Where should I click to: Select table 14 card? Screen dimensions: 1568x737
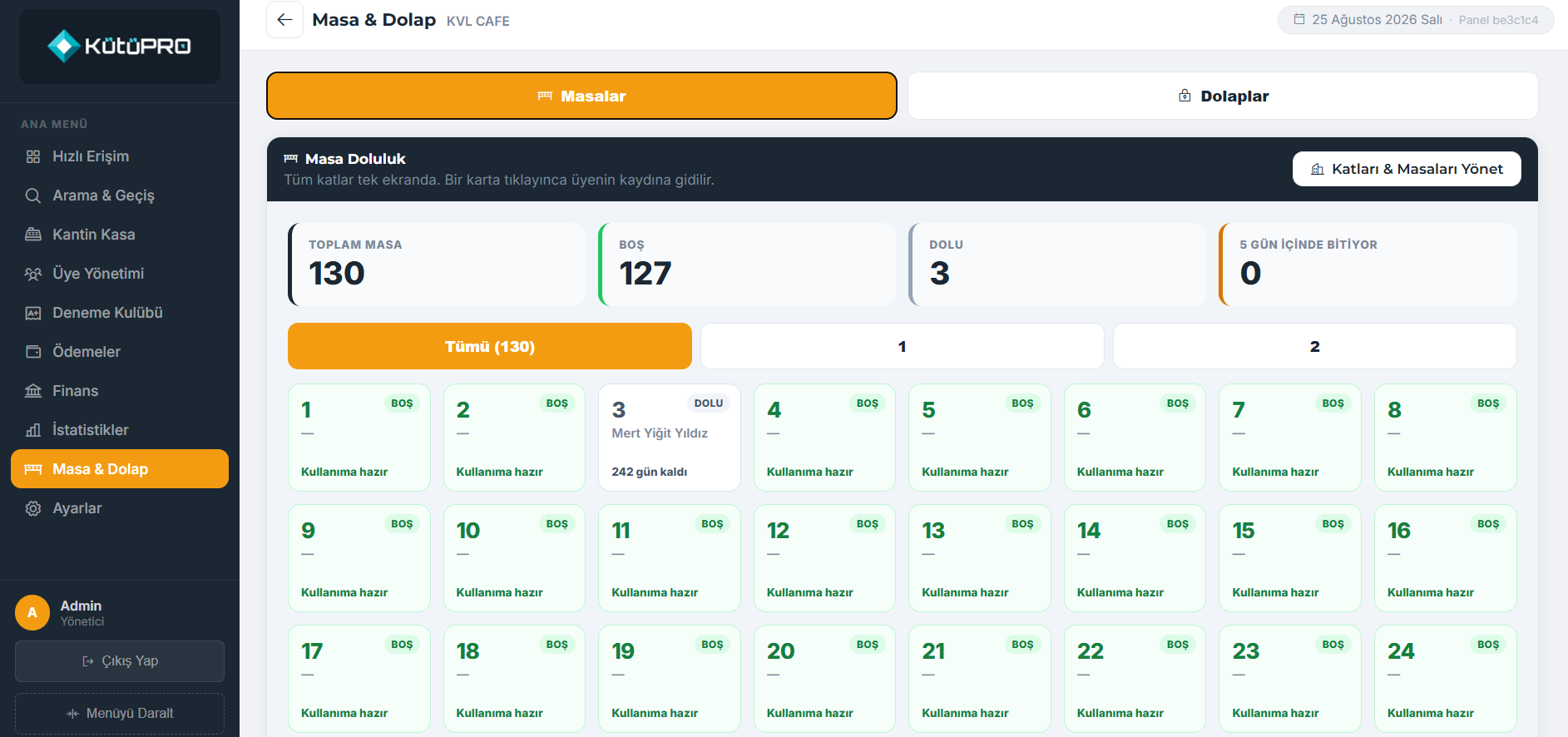pos(1135,558)
